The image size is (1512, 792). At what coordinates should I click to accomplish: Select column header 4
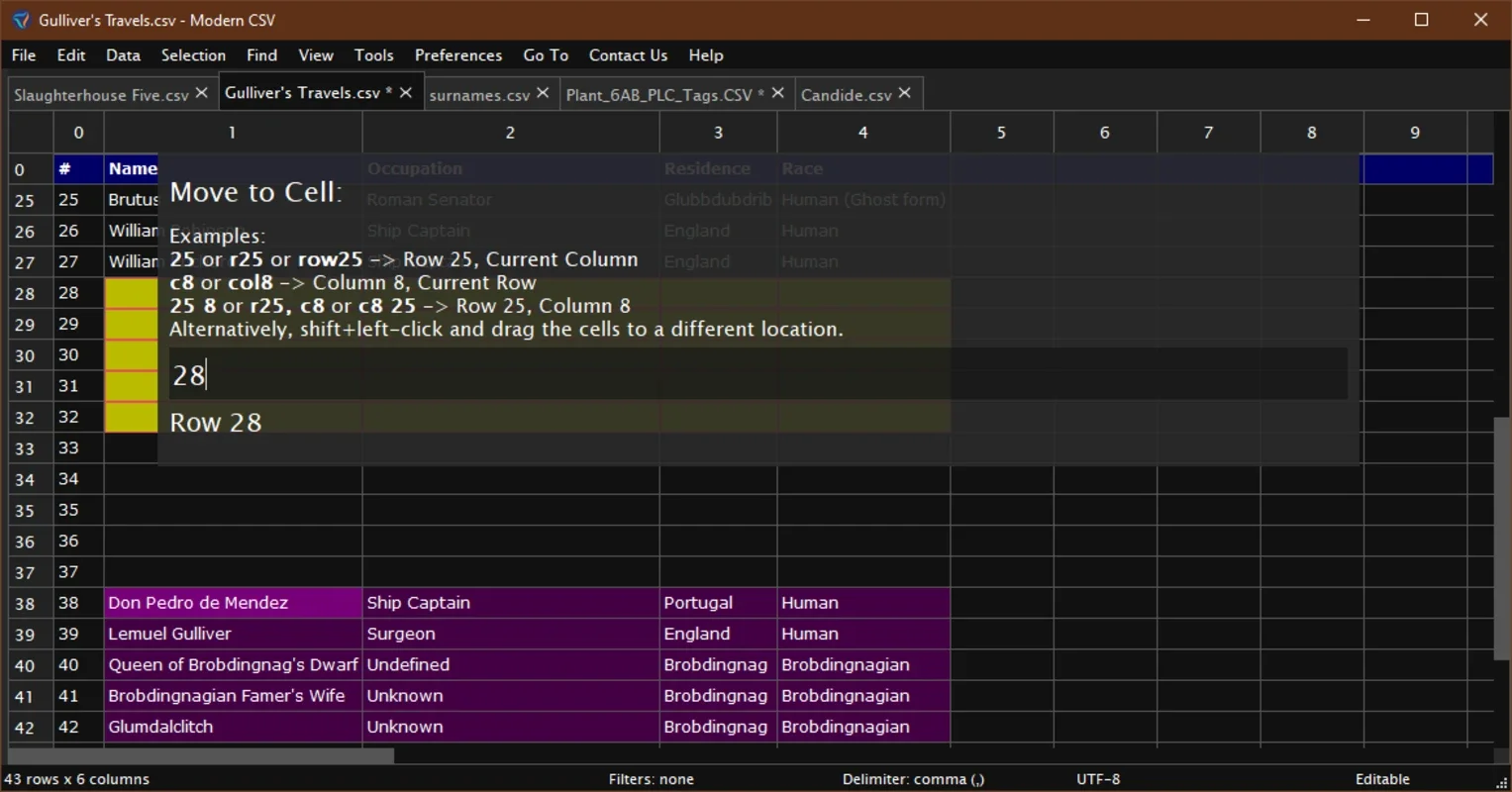[x=863, y=132]
